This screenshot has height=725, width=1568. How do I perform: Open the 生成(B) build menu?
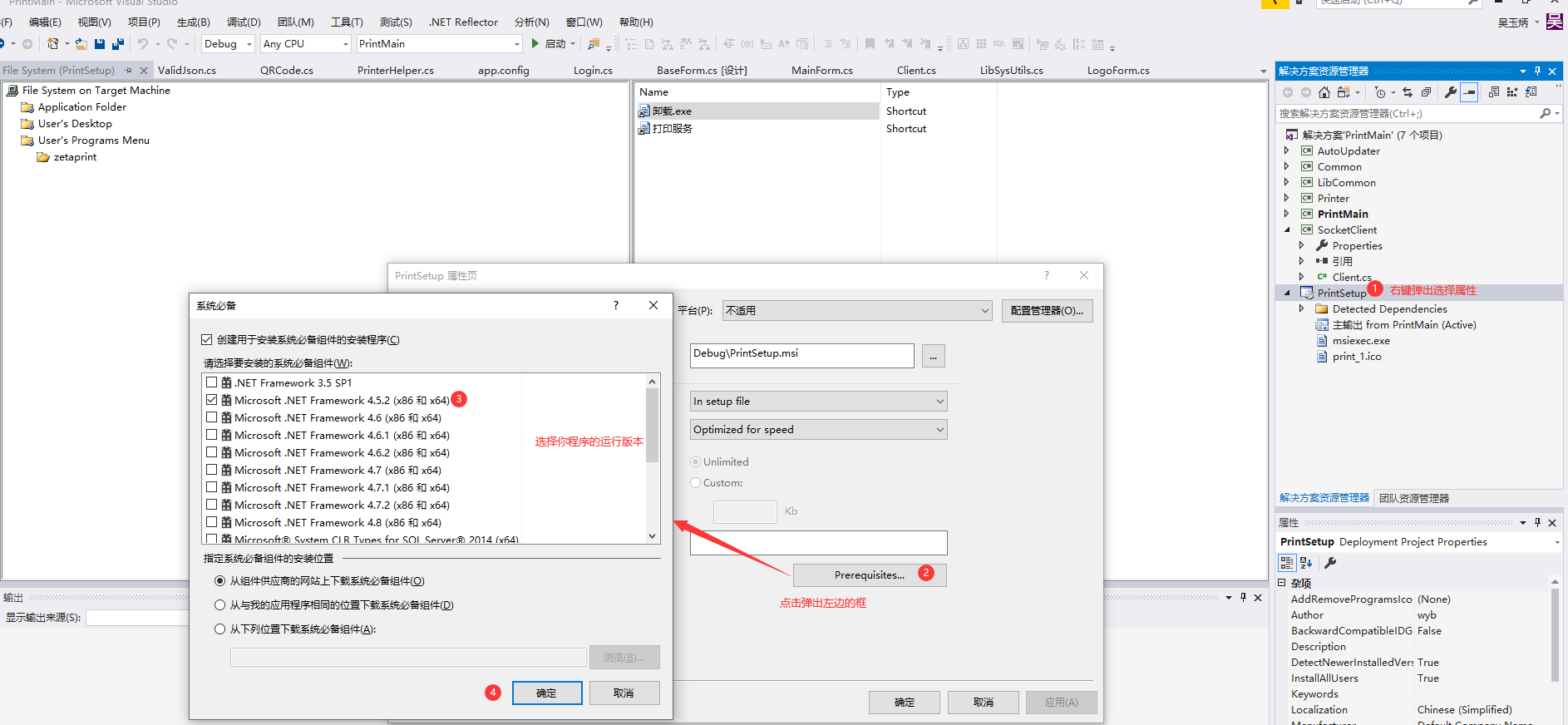(194, 22)
